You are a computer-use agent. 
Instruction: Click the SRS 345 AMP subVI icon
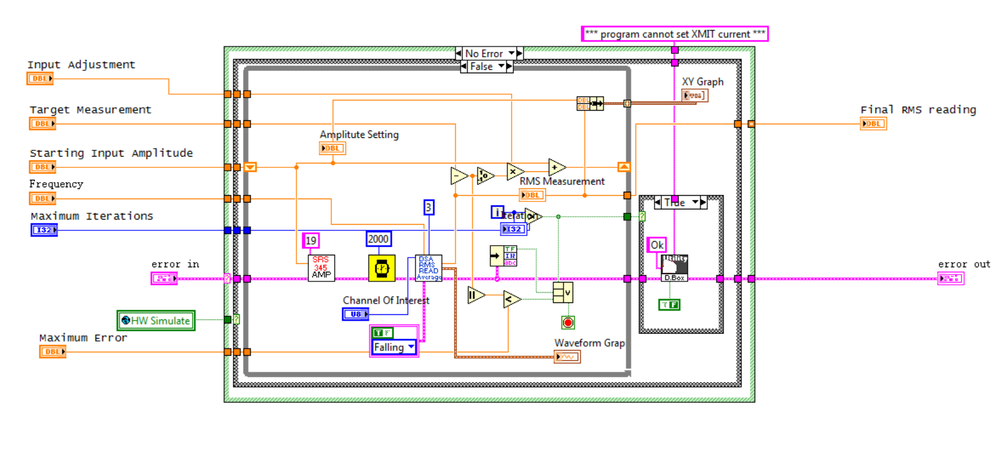tap(321, 268)
